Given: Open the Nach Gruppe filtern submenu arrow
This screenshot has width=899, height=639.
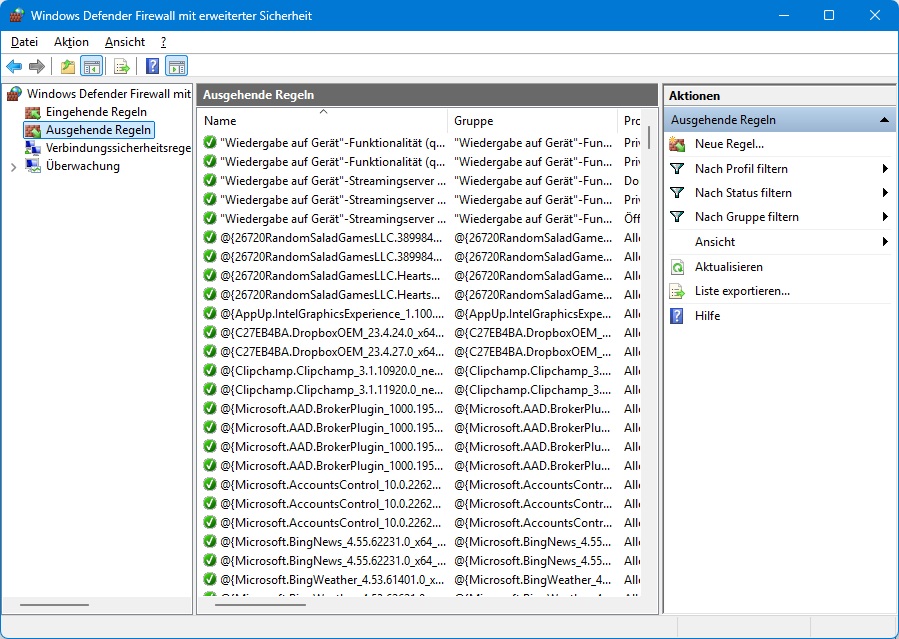Looking at the screenshot, I should (885, 217).
